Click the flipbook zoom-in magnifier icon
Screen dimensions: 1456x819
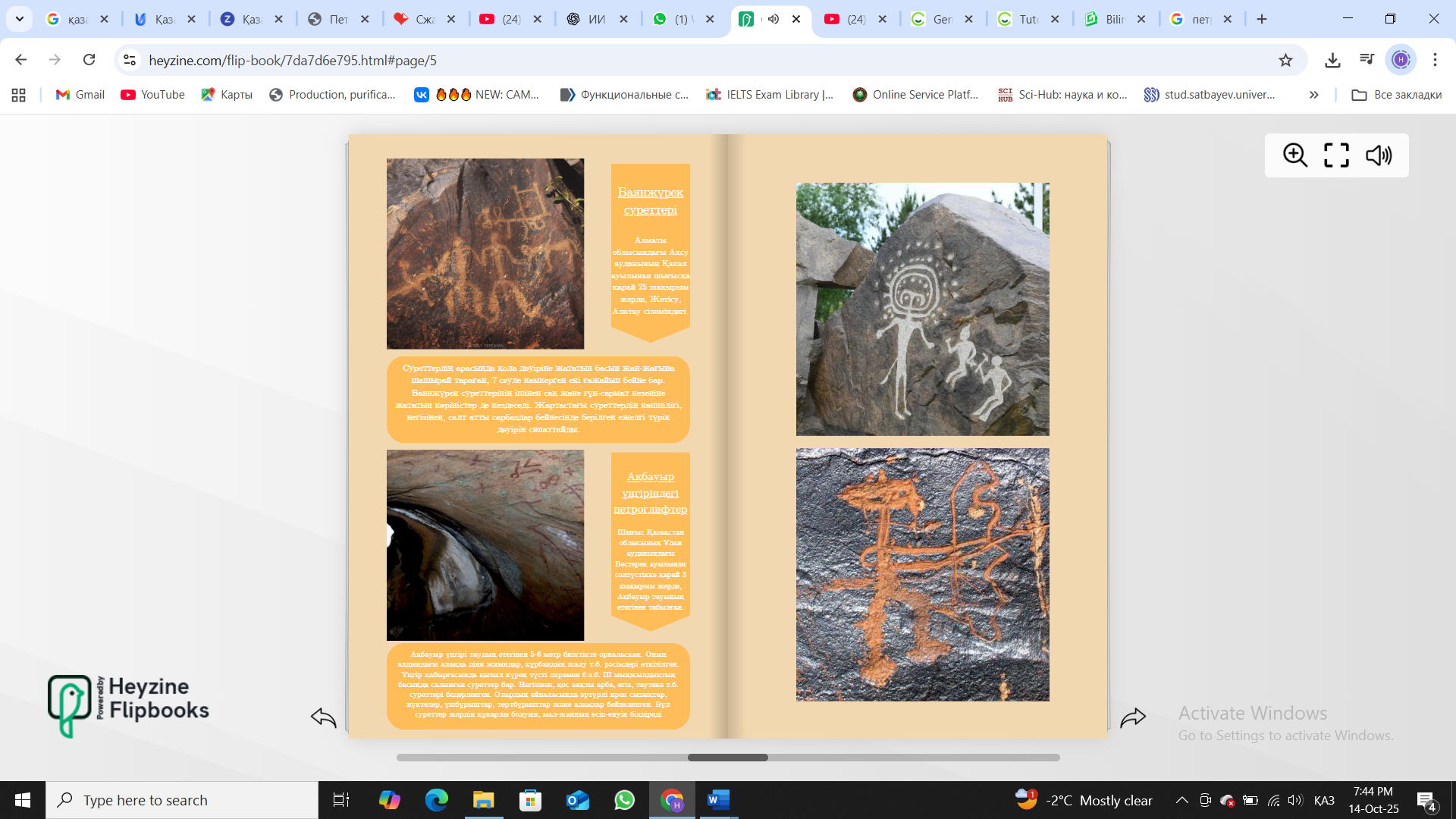[x=1295, y=155]
